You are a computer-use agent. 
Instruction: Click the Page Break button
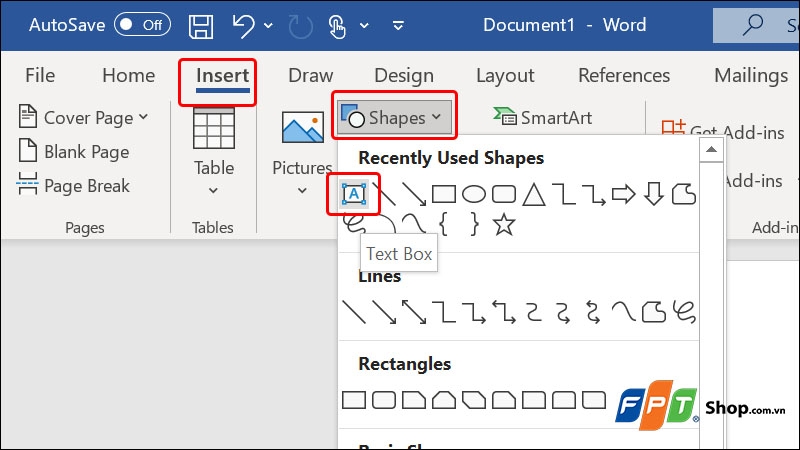(x=74, y=185)
